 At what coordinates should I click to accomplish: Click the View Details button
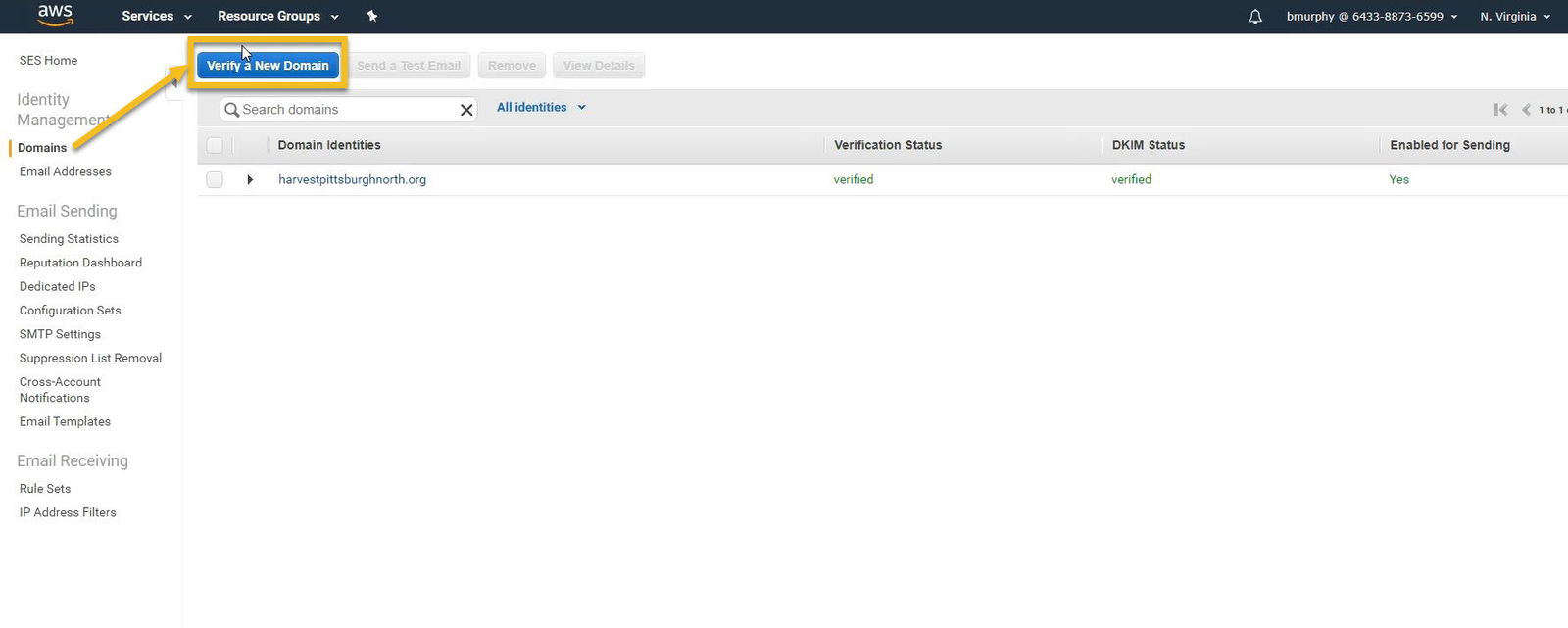tap(599, 66)
